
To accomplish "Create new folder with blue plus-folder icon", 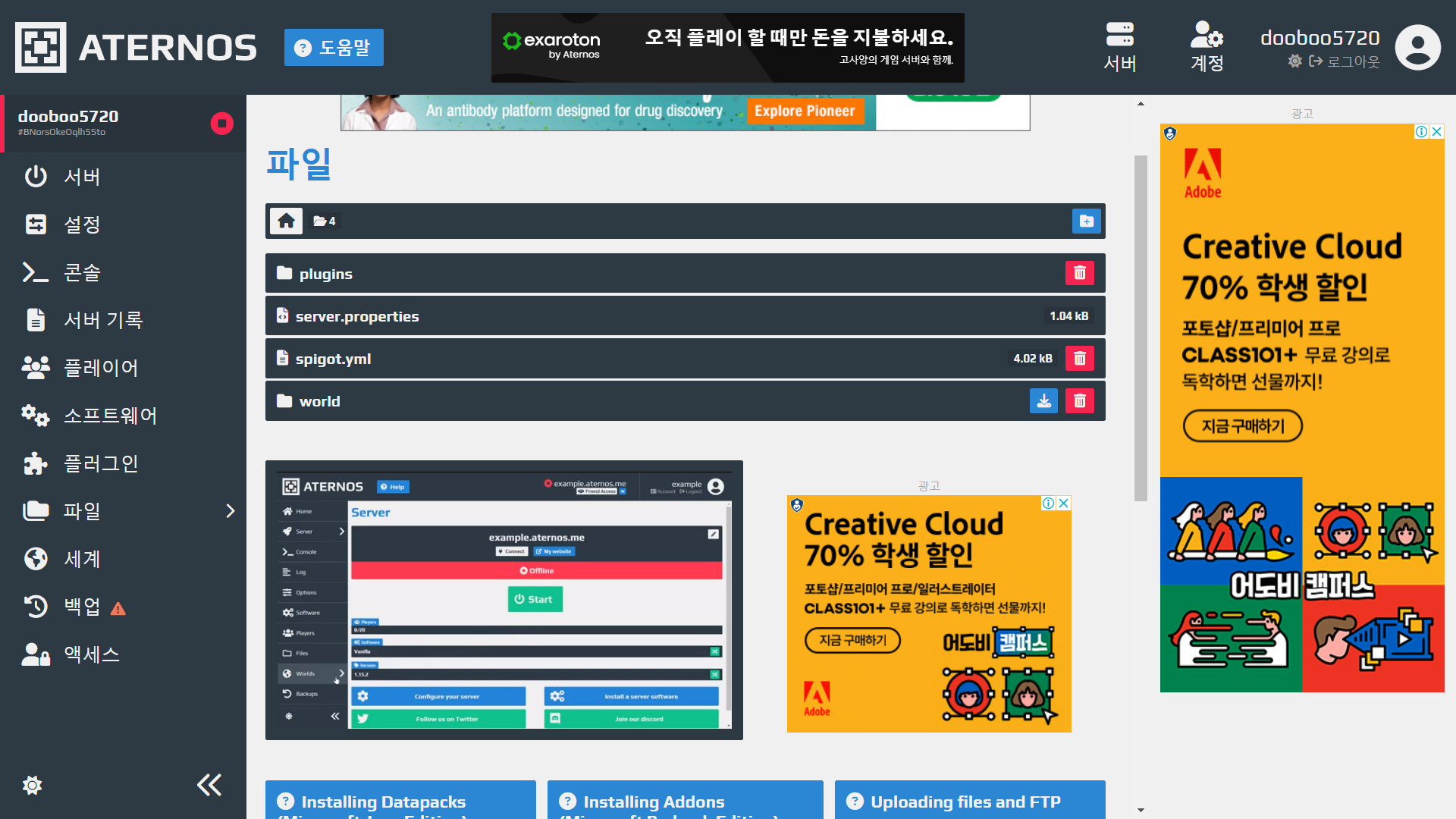I will coord(1086,221).
